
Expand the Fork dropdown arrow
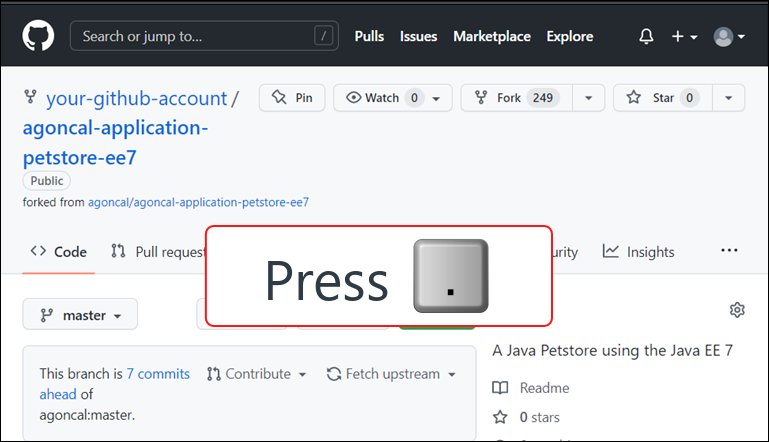point(589,98)
